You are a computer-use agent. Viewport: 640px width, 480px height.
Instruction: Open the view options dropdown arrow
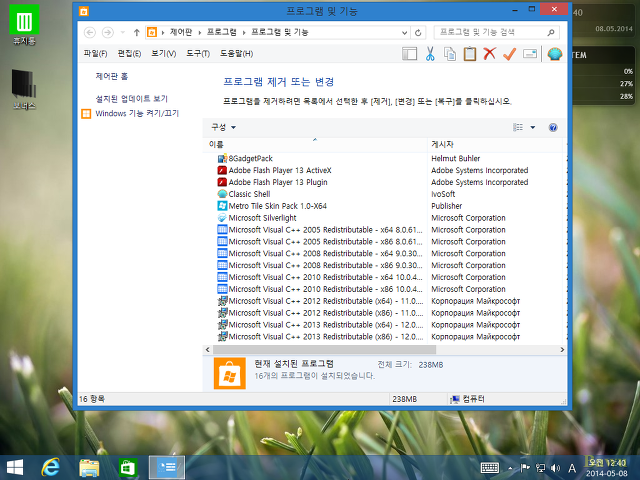click(533, 127)
